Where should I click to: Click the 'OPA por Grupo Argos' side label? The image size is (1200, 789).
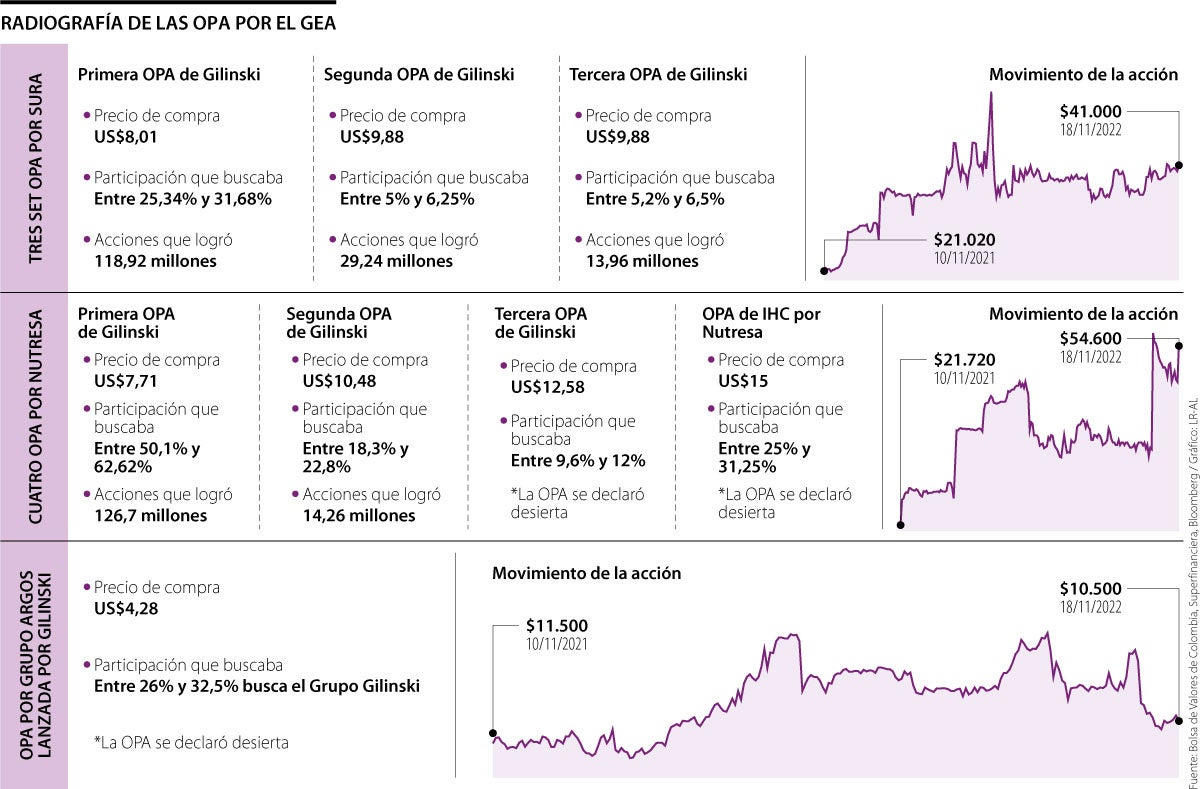tap(35, 663)
